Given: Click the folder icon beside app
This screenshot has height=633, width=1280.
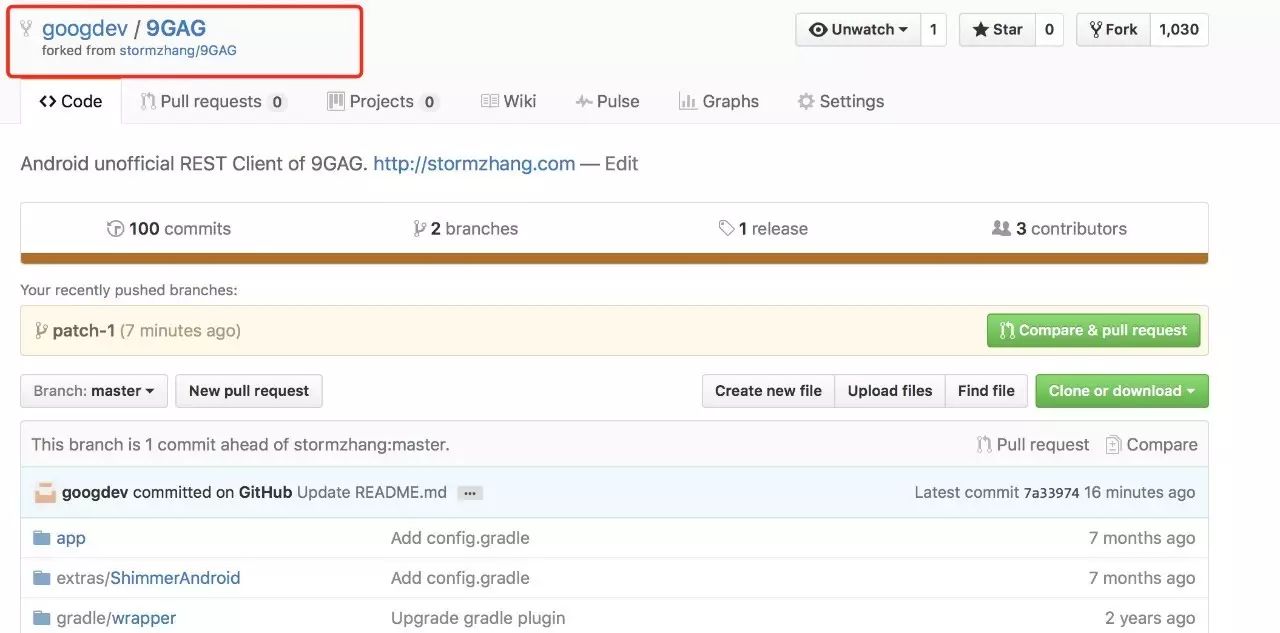Looking at the screenshot, I should pos(41,538).
